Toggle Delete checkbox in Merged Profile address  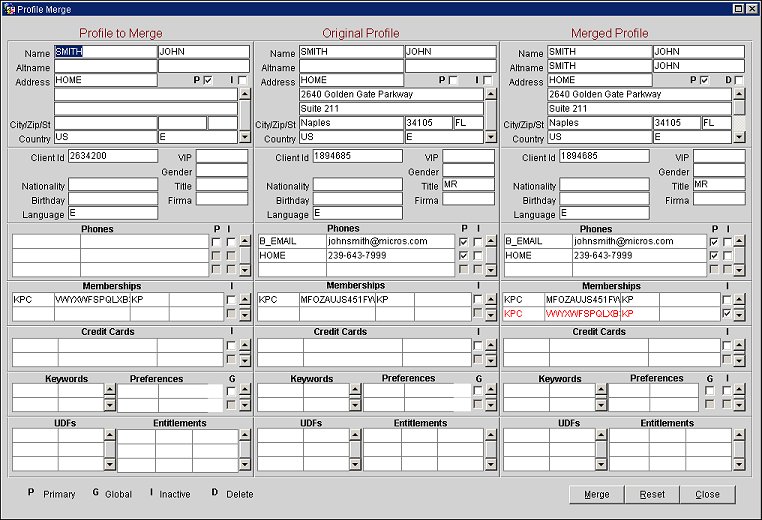pos(739,80)
